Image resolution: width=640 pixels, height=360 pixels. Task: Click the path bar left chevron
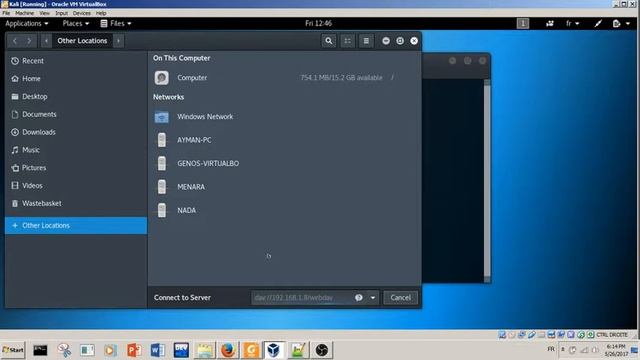tap(46, 41)
